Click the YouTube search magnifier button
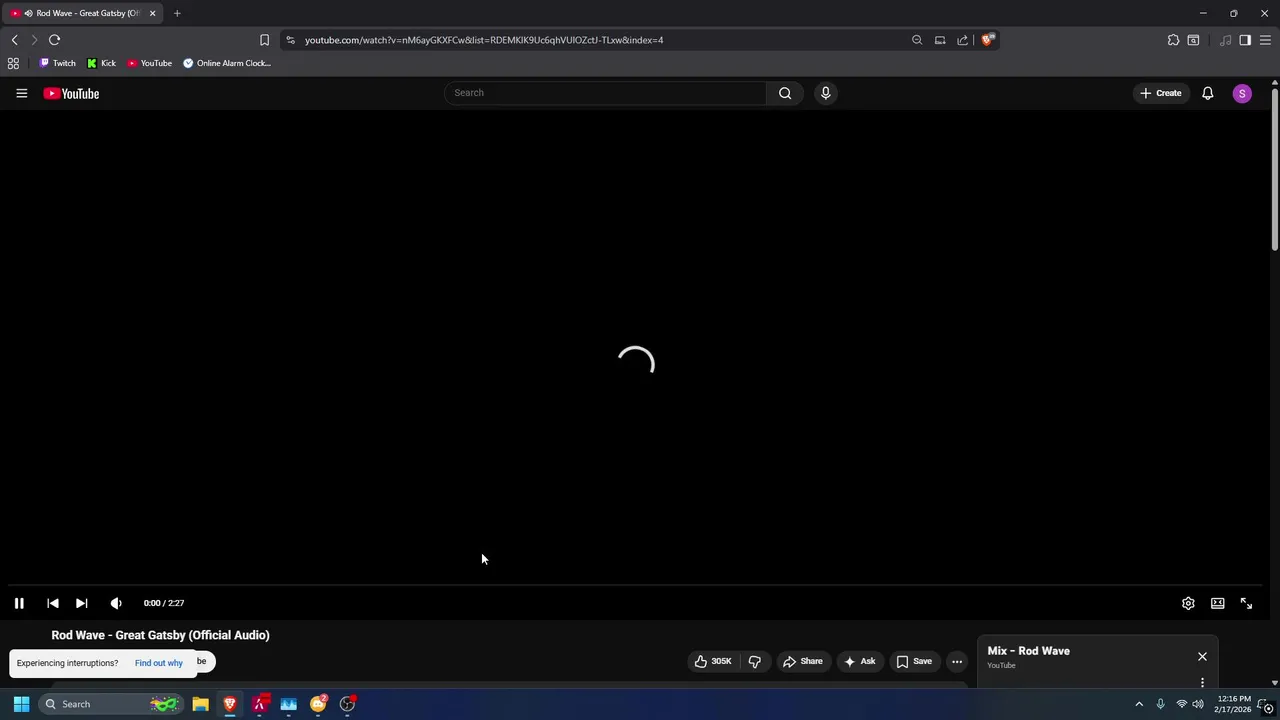Viewport: 1280px width, 720px height. (785, 93)
